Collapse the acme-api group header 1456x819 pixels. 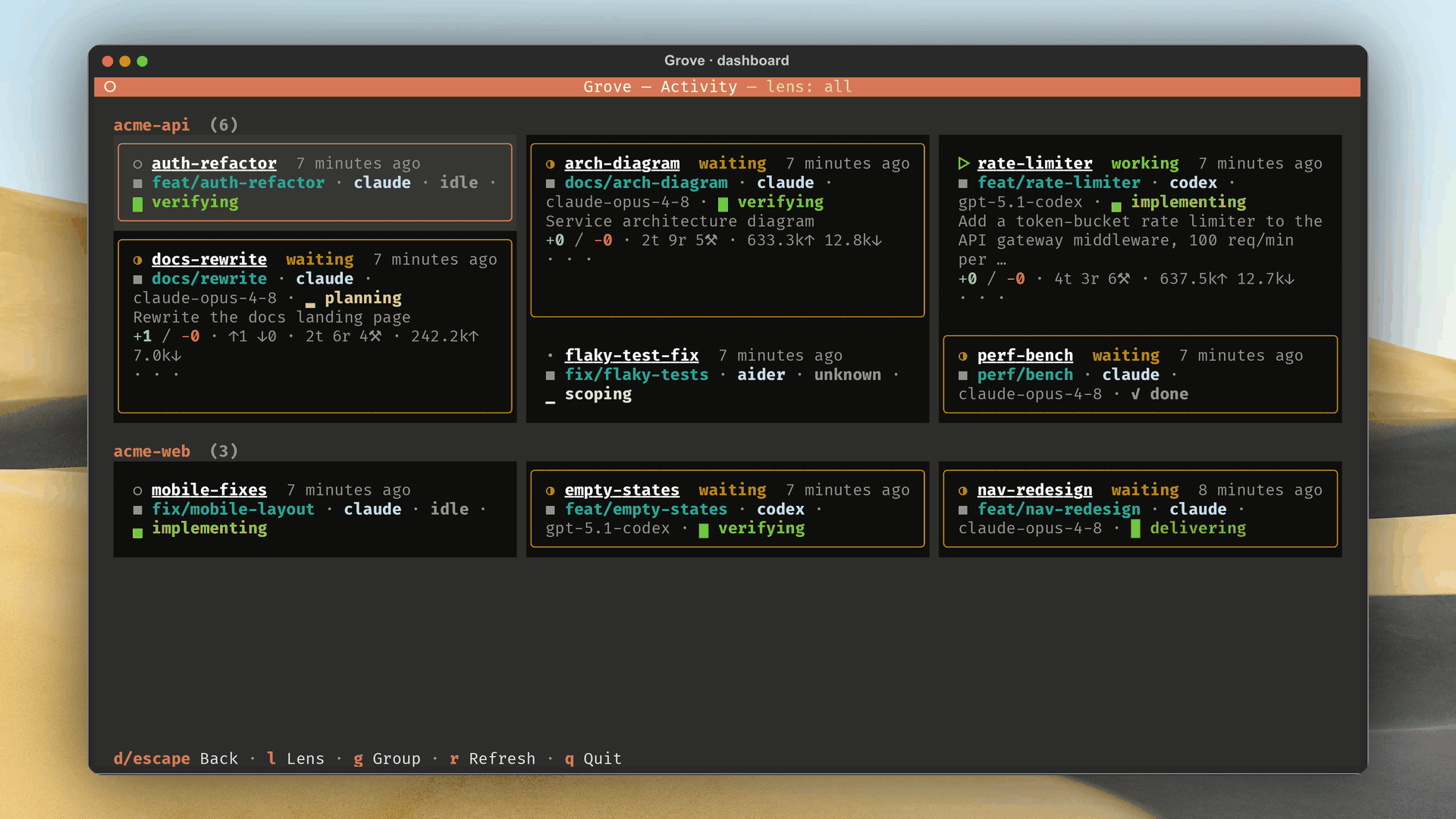point(176,125)
